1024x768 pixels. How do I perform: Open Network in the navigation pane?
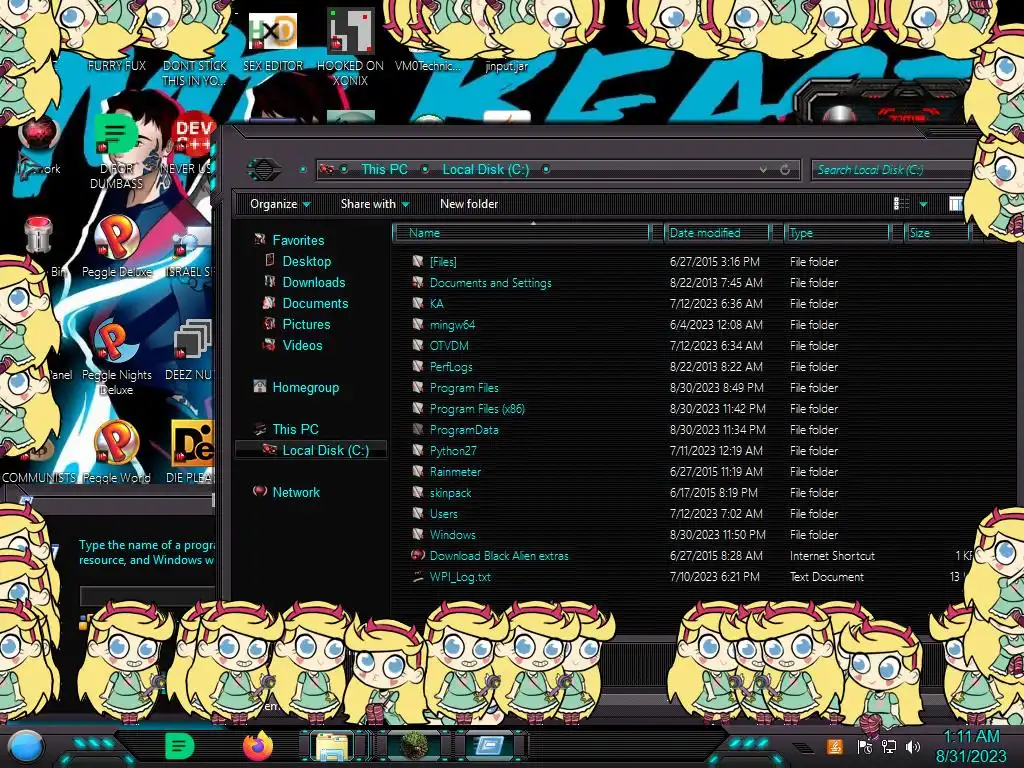click(x=296, y=492)
